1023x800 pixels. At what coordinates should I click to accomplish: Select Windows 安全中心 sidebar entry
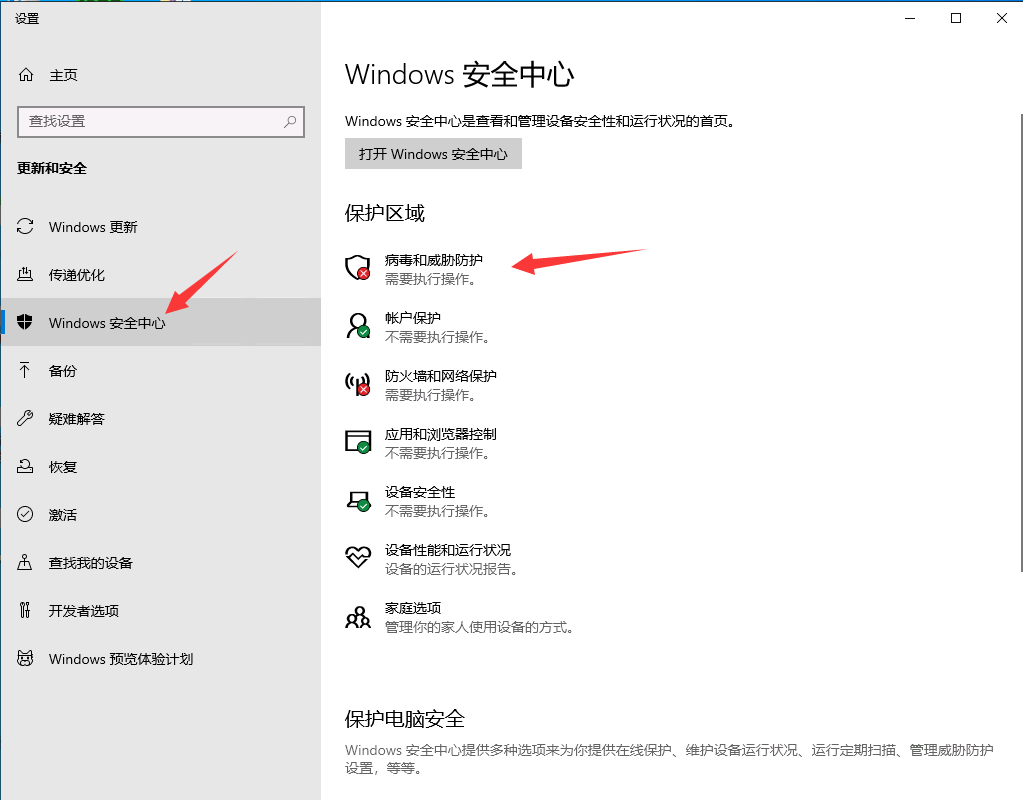pos(161,322)
